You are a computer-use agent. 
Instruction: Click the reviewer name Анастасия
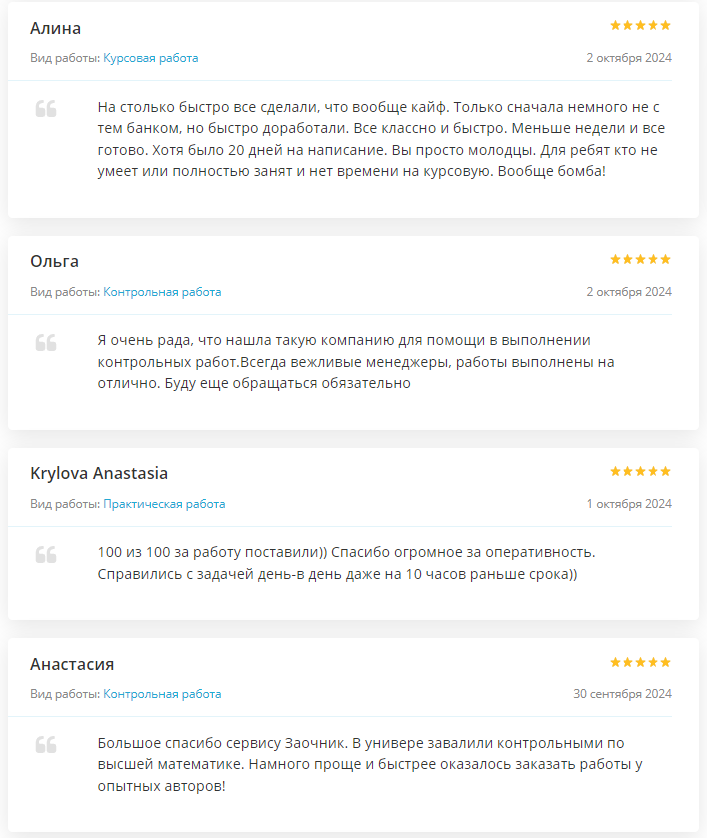pos(72,664)
